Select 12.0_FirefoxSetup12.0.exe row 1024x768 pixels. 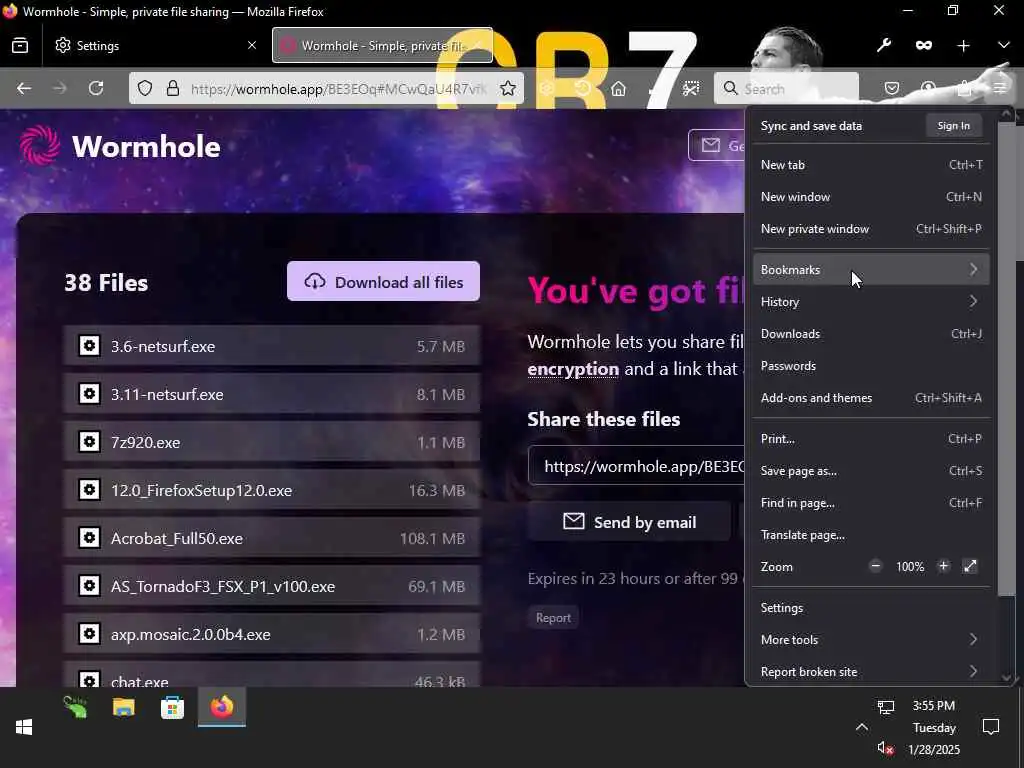click(x=272, y=490)
